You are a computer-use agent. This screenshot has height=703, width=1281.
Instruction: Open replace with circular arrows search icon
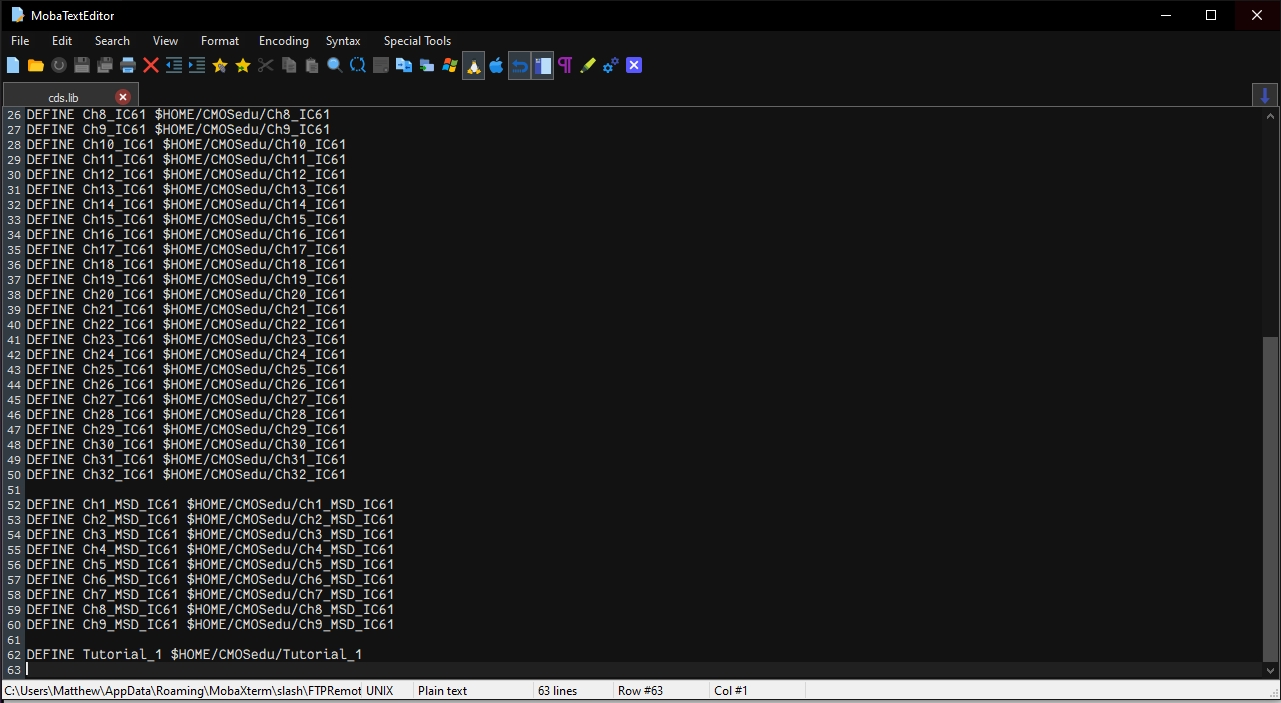[358, 66]
